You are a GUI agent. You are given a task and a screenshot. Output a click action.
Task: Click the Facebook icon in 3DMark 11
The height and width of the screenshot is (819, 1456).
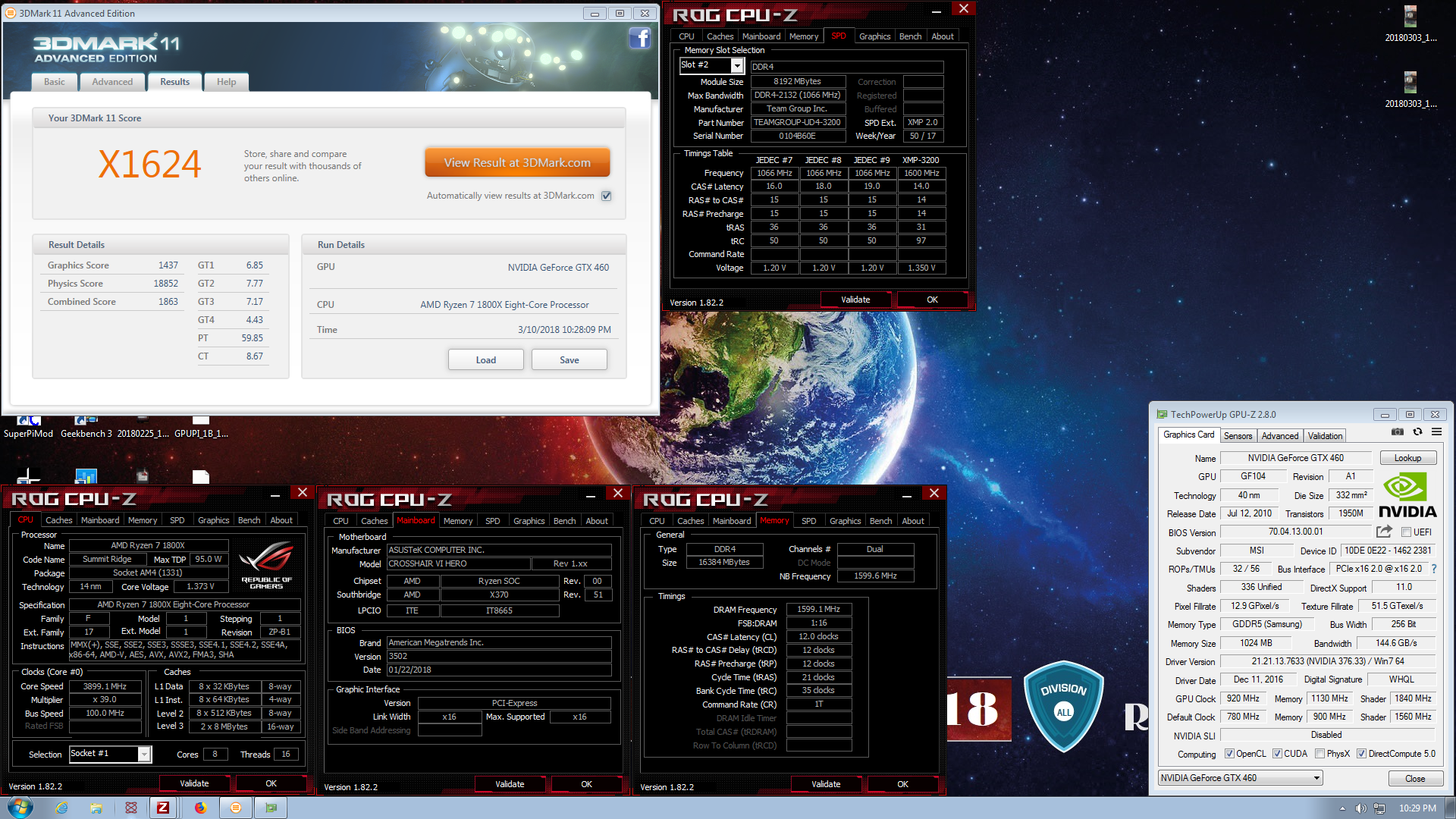640,38
